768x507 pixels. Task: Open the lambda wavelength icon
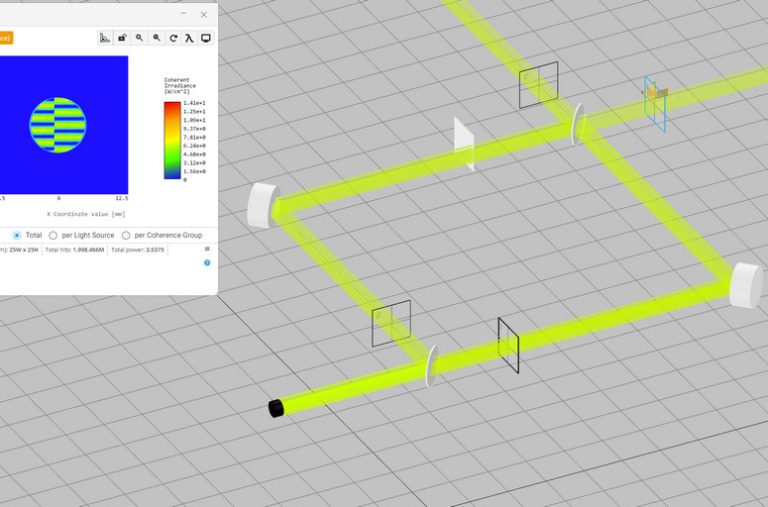tap(190, 38)
